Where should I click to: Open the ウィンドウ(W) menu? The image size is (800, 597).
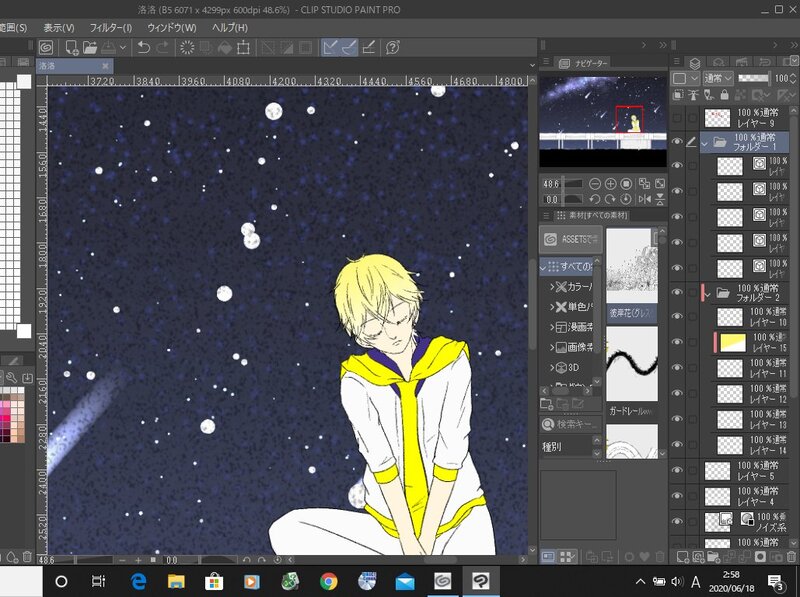pyautogui.click(x=172, y=28)
